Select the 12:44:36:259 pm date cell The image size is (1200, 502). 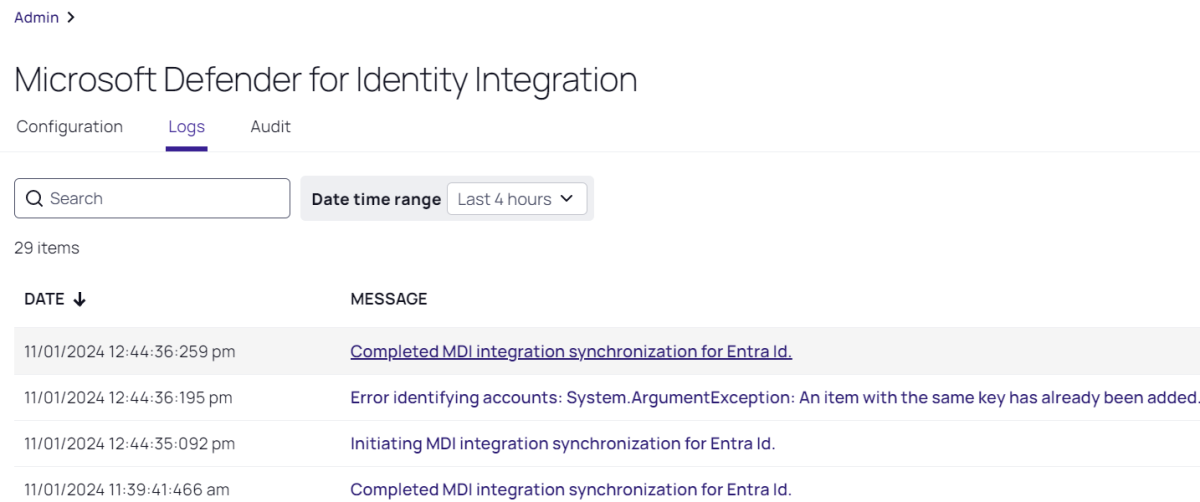130,351
